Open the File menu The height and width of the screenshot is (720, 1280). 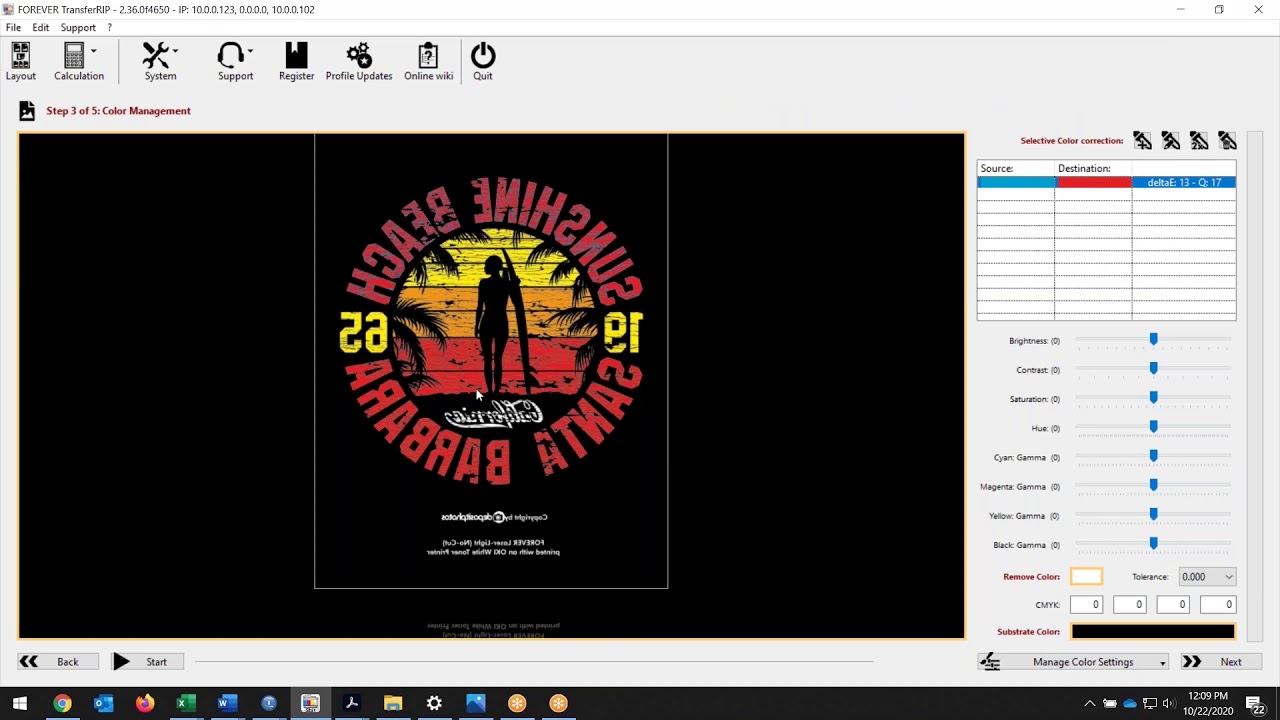13,28
